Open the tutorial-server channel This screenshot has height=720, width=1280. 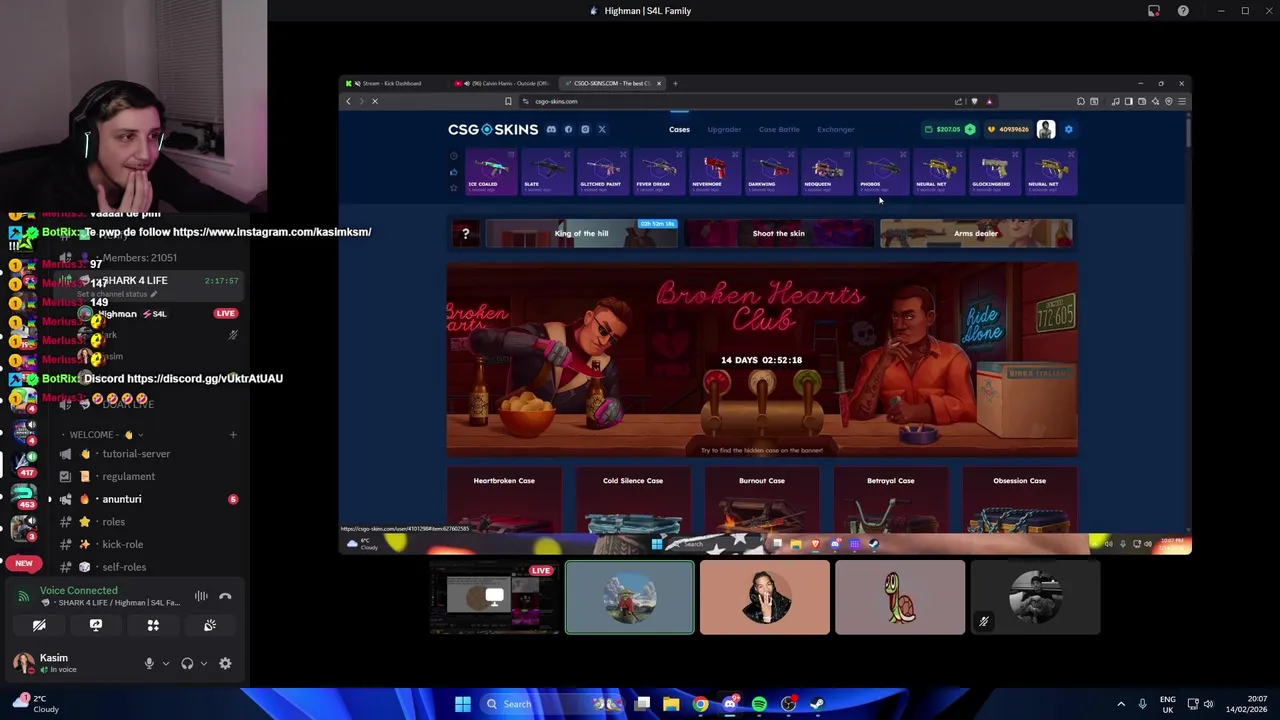coord(136,454)
